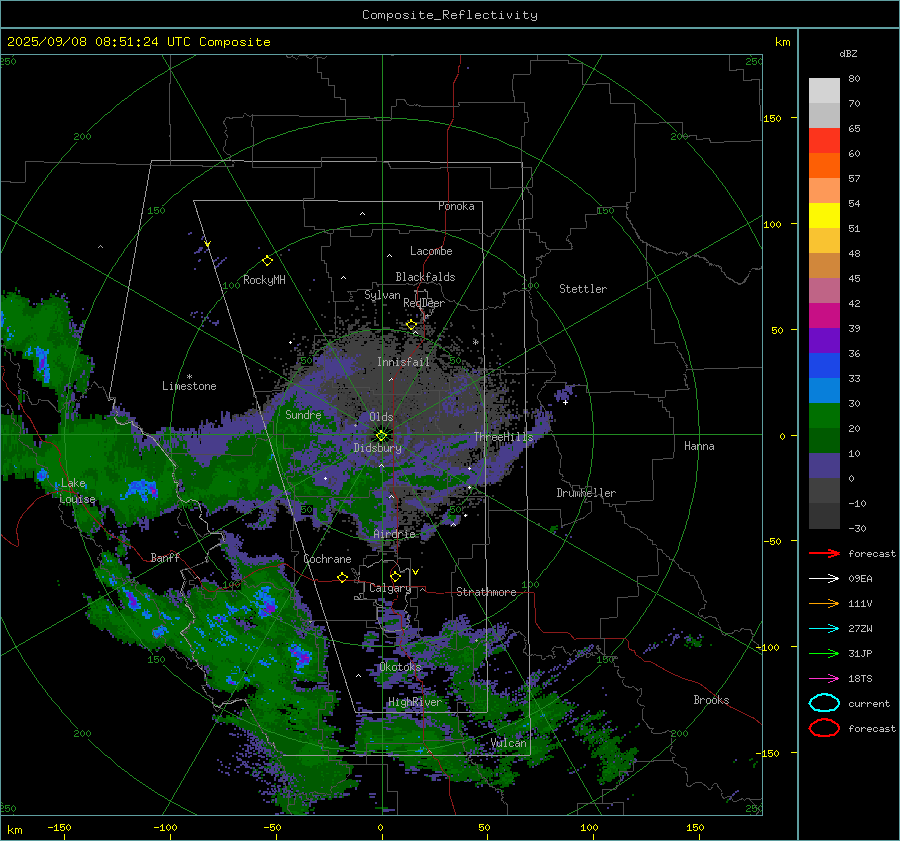Click the Drumheller label

point(586,493)
